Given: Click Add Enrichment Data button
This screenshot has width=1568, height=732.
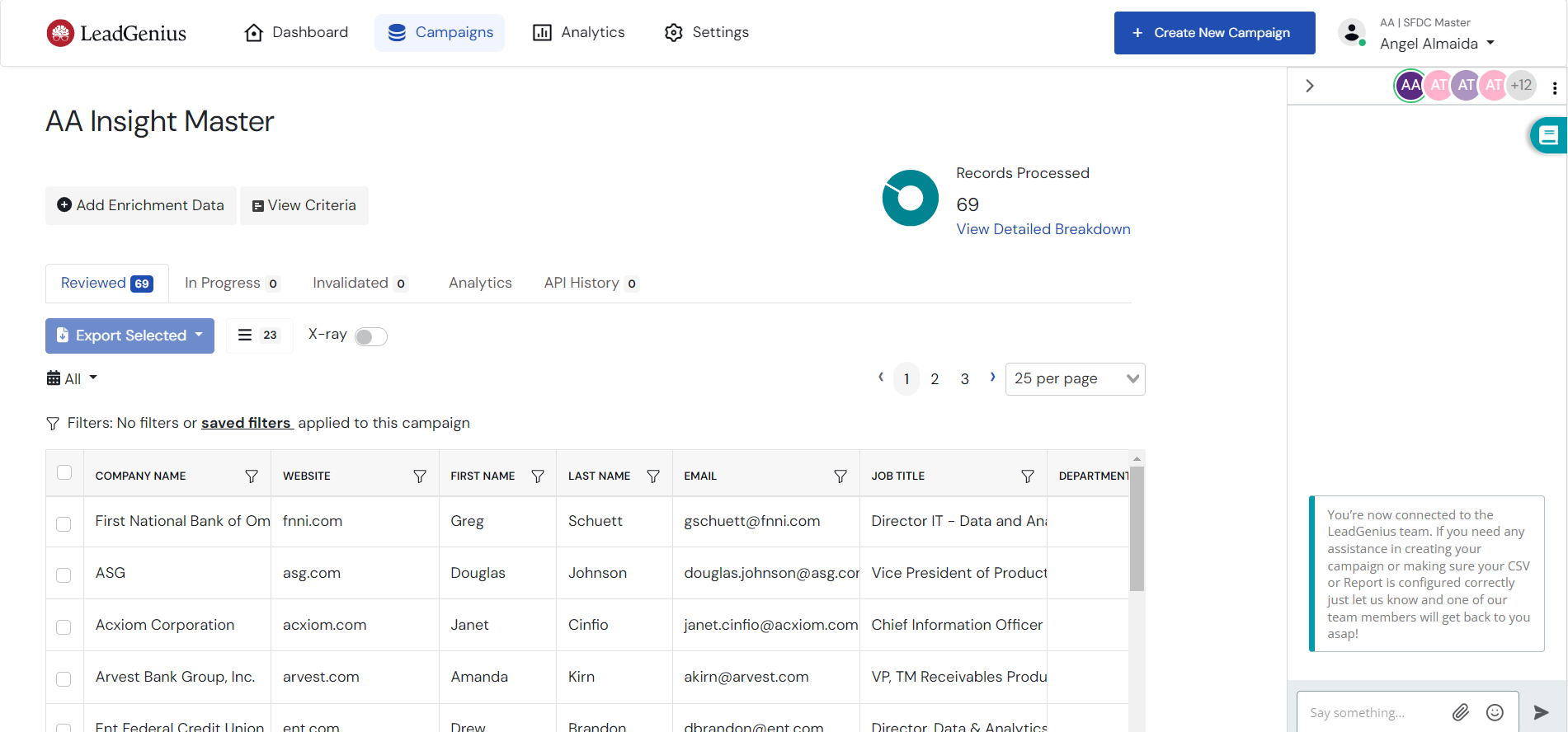Looking at the screenshot, I should pyautogui.click(x=141, y=205).
